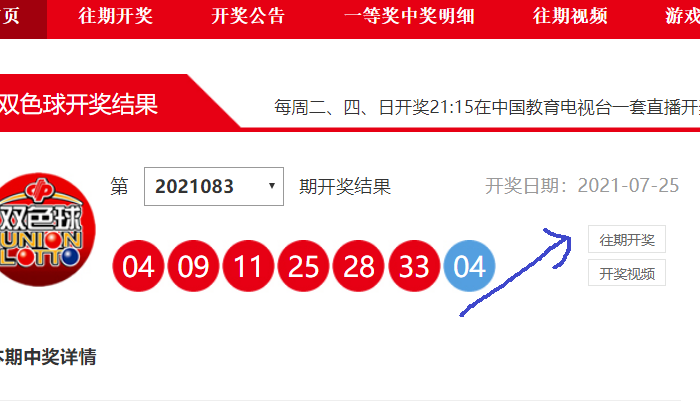Click the 开奖视频 button
Viewport: 700px width, 401px height.
click(x=627, y=273)
